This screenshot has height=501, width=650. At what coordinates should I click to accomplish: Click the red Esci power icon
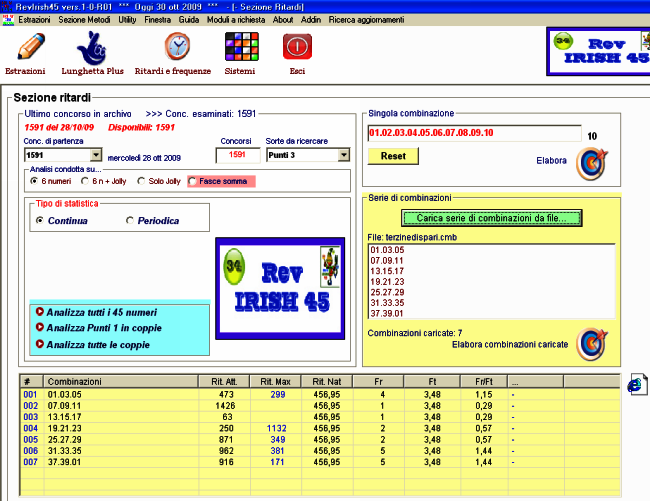click(297, 47)
